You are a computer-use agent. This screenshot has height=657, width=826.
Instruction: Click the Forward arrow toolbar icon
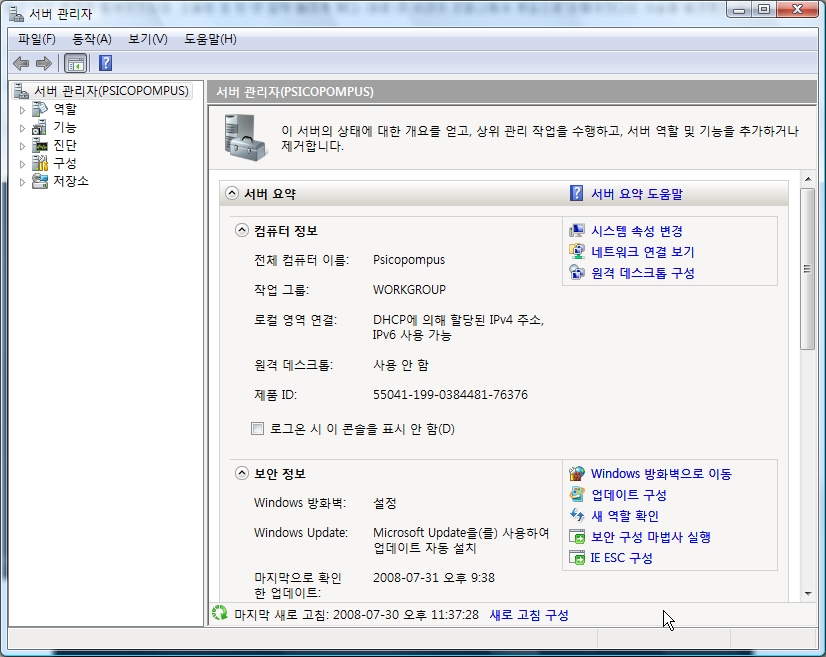click(44, 64)
